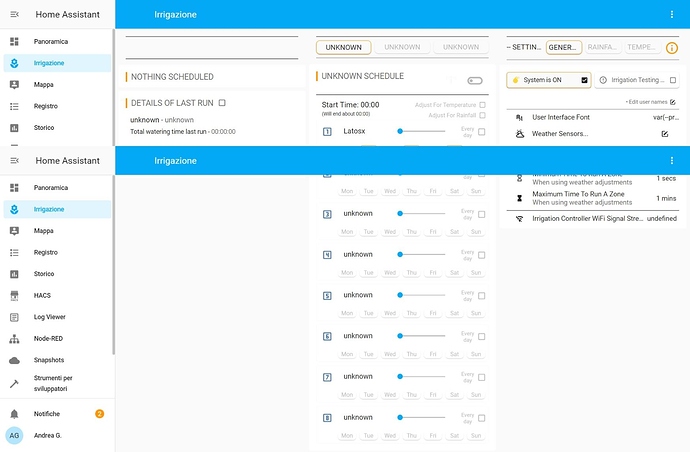
Task: Click the 'Latosx' zone name
Action: tap(354, 131)
